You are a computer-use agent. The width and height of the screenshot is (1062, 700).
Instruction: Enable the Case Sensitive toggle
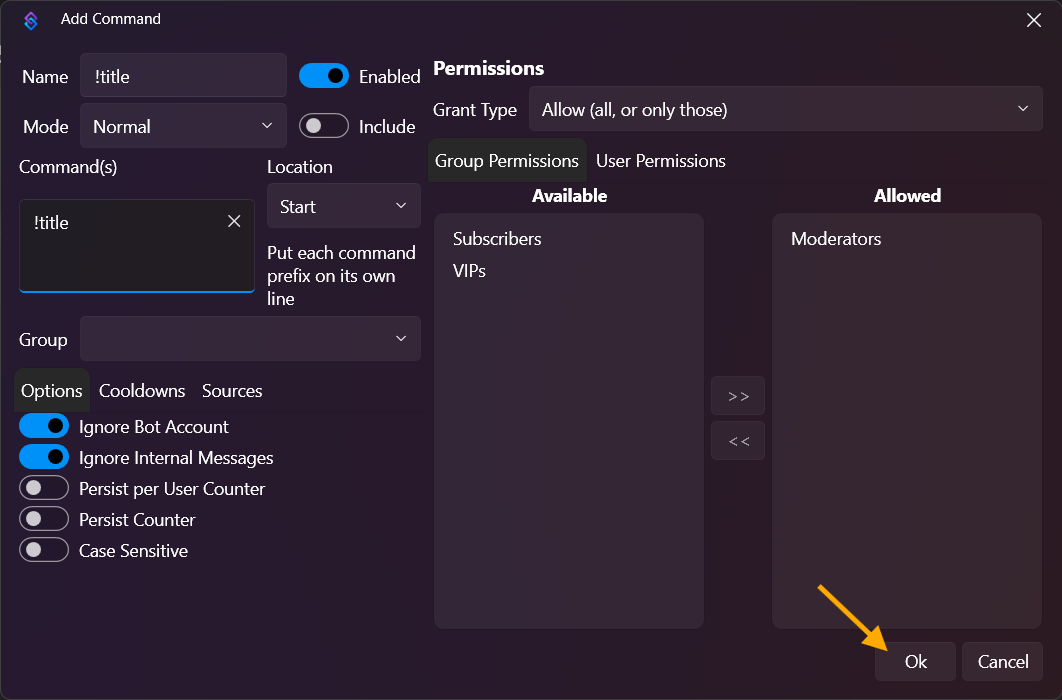point(44,550)
